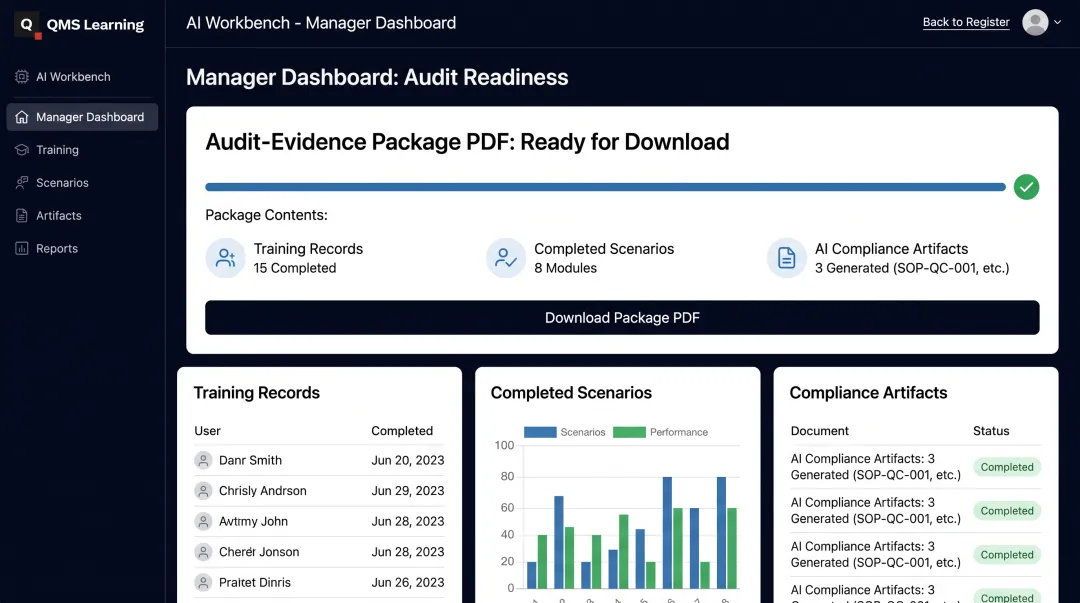Viewport: 1080px width, 603px height.
Task: Click the Scenarios legend label in chart
Action: [583, 432]
